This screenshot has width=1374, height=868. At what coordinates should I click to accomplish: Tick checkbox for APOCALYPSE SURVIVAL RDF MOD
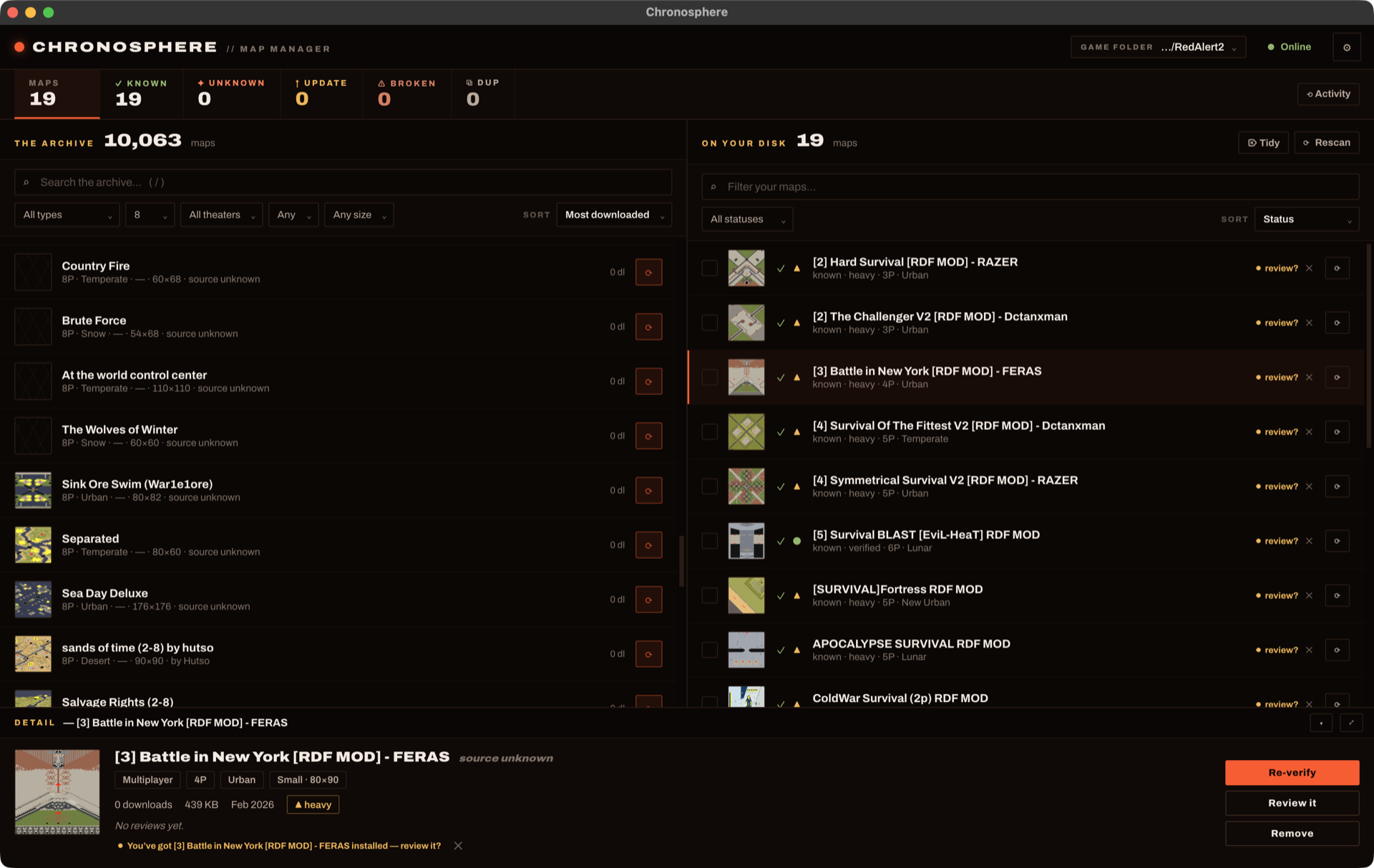coord(709,650)
